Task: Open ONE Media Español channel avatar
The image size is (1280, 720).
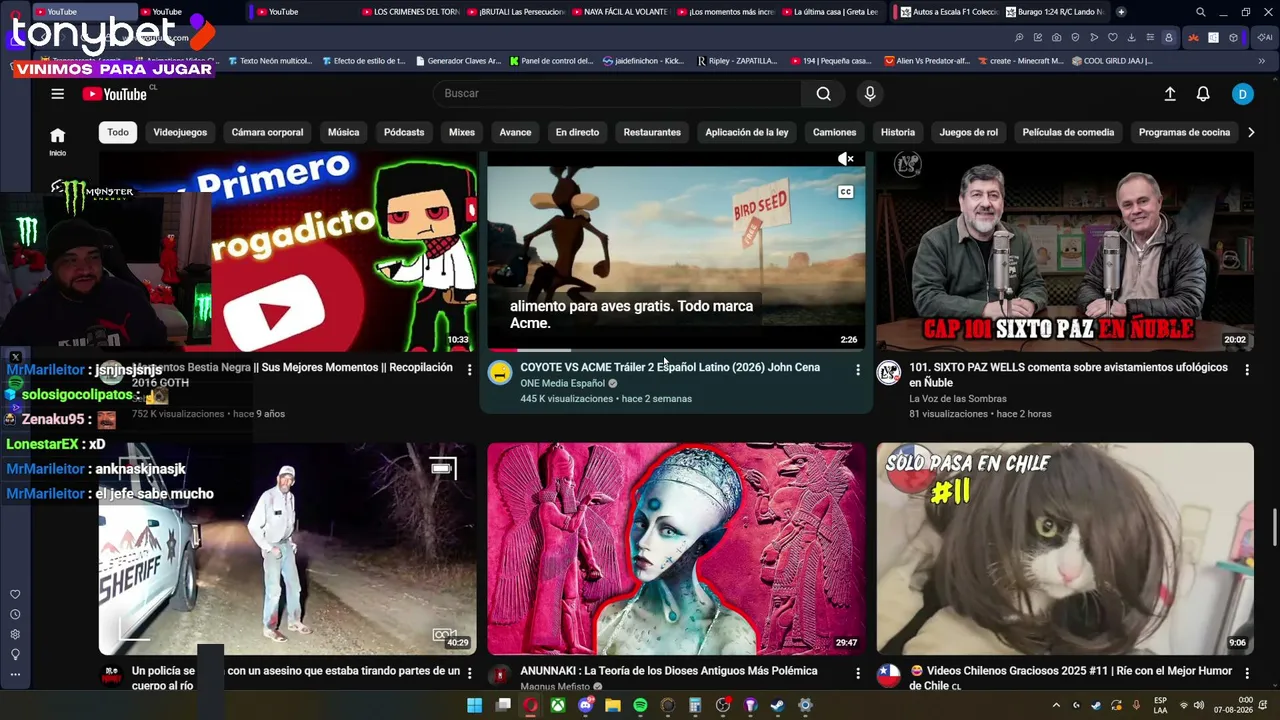Action: pyautogui.click(x=500, y=373)
